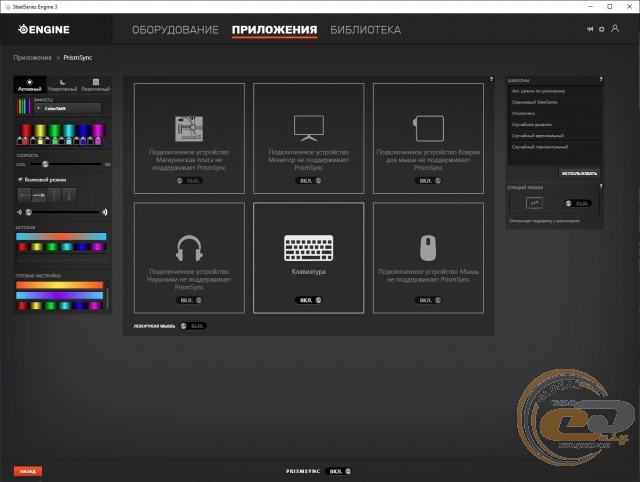Toggle PrismSync switch for Наушники

pos(189,300)
